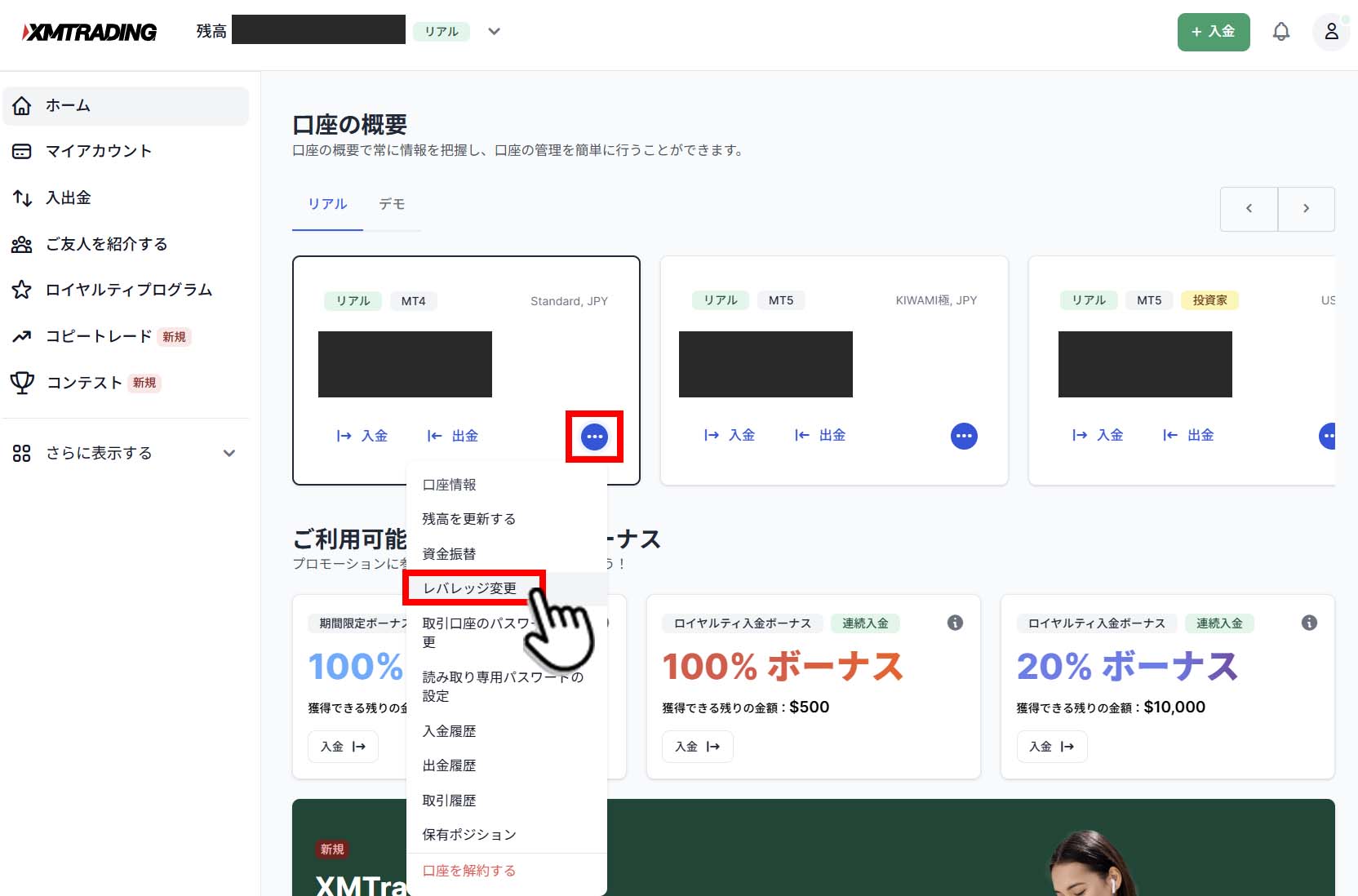Click the MT4 badge on the first card
The image size is (1358, 896).
pyautogui.click(x=413, y=301)
